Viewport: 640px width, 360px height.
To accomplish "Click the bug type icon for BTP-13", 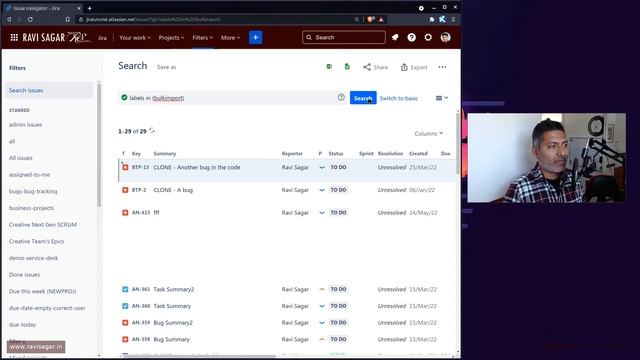I will [x=125, y=167].
